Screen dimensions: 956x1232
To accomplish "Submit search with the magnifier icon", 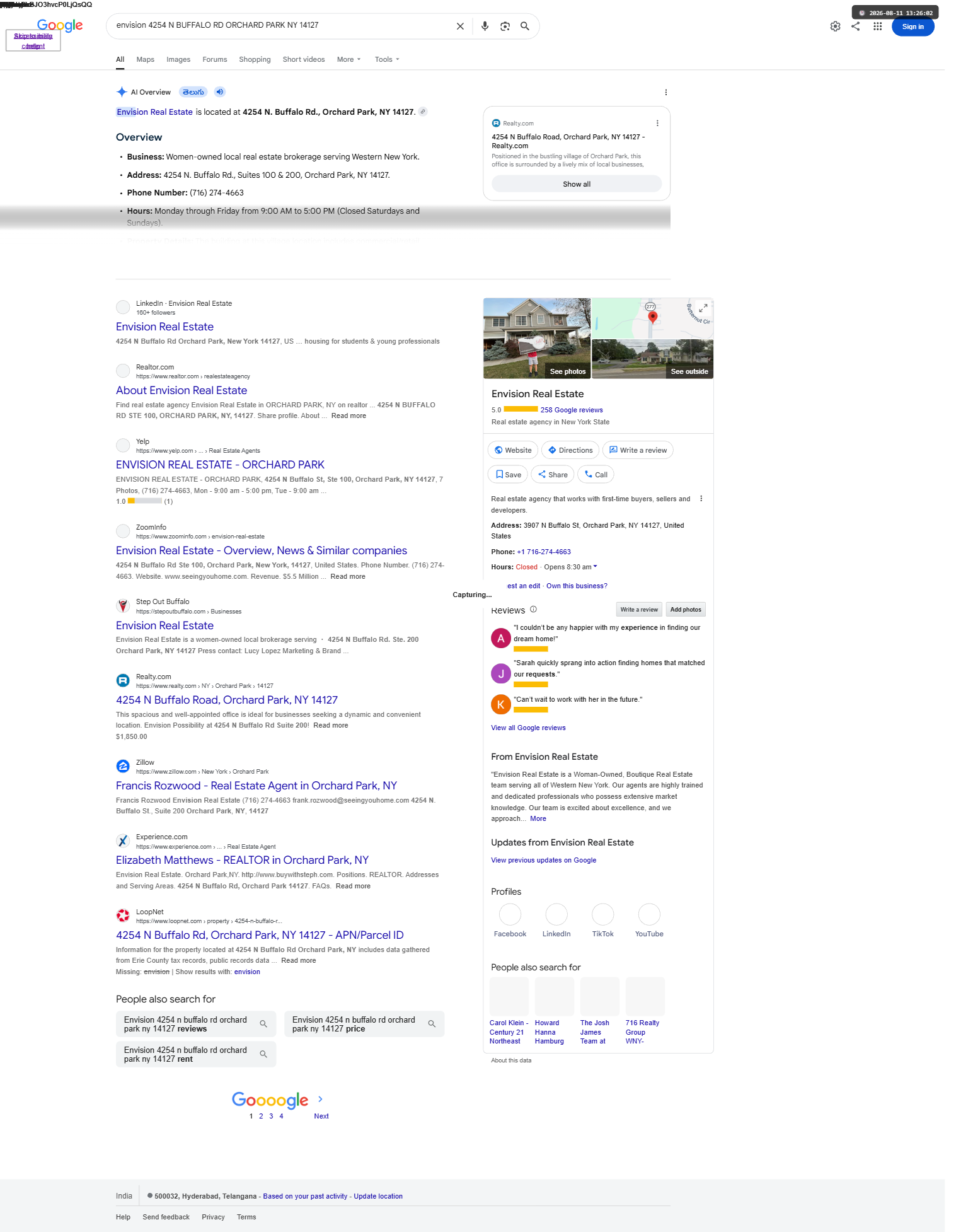I will click(x=525, y=26).
